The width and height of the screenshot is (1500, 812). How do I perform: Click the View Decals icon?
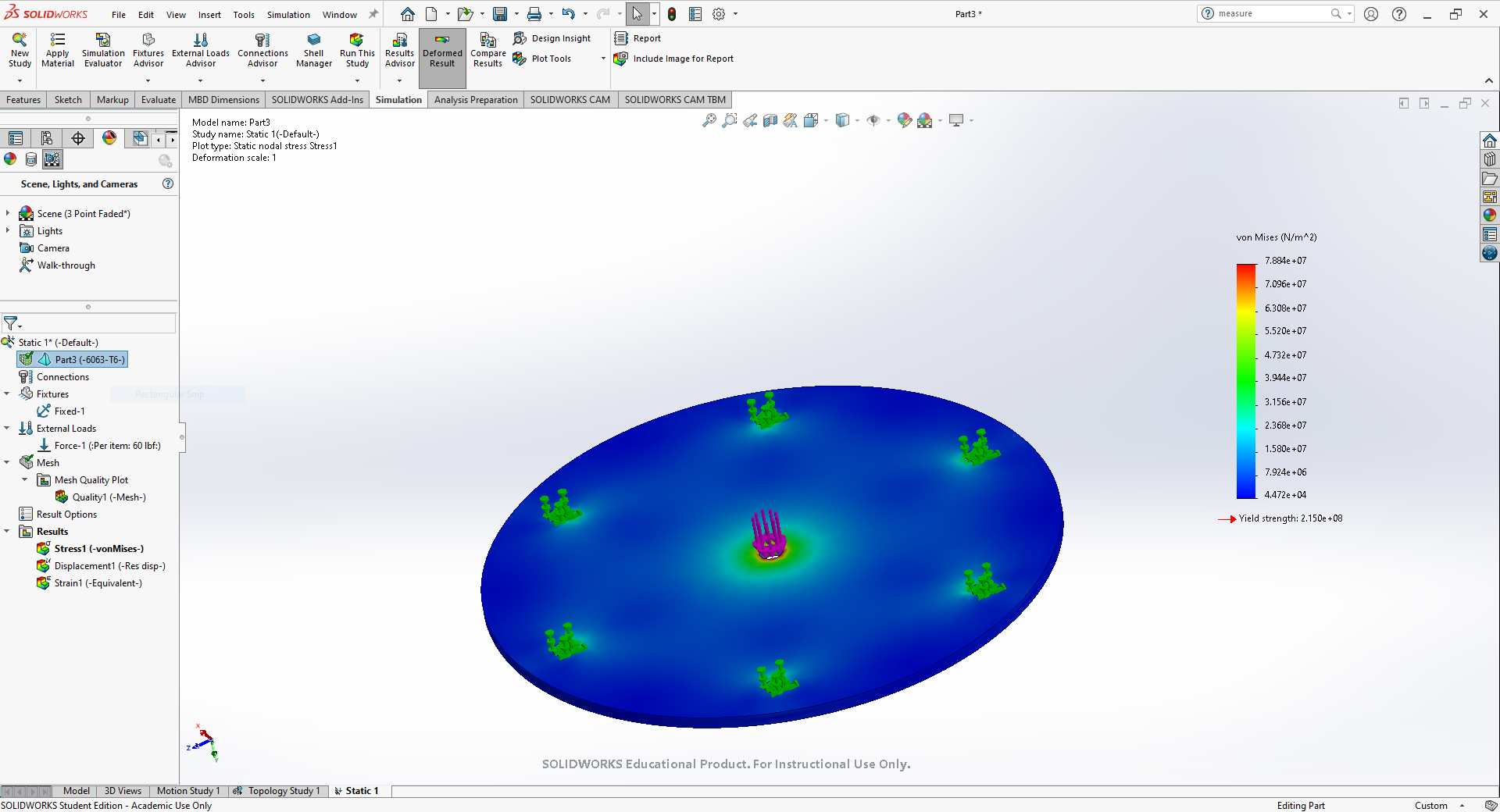pyautogui.click(x=31, y=159)
